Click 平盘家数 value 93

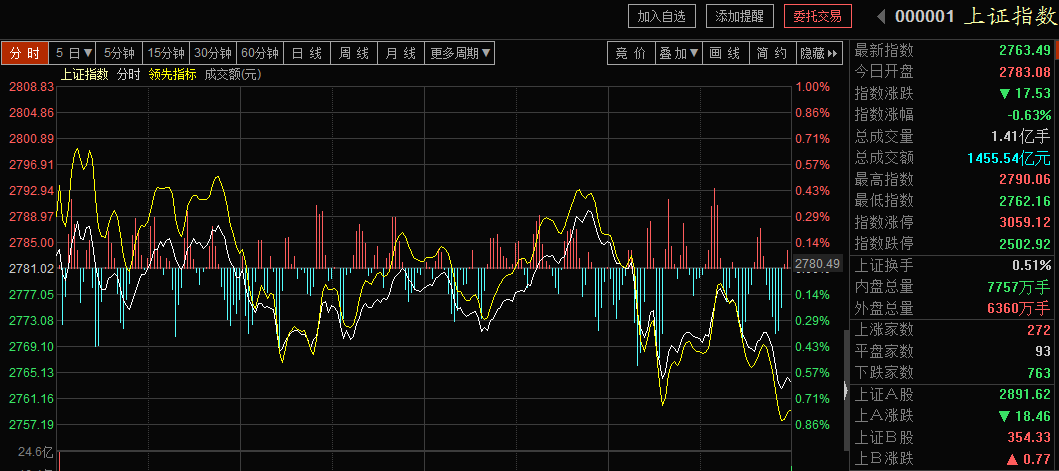point(1043,351)
